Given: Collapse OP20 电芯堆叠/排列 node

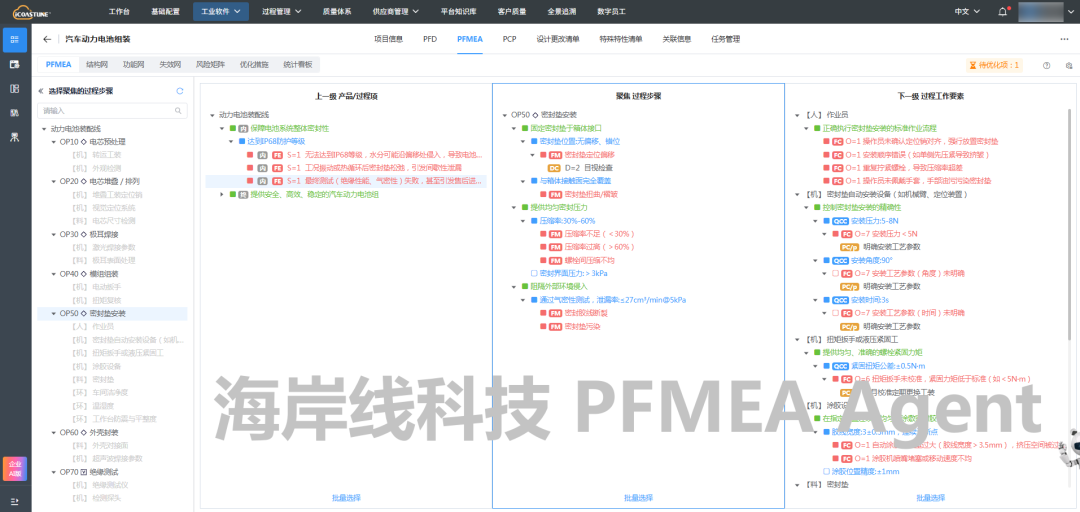Looking at the screenshot, I should (x=54, y=181).
